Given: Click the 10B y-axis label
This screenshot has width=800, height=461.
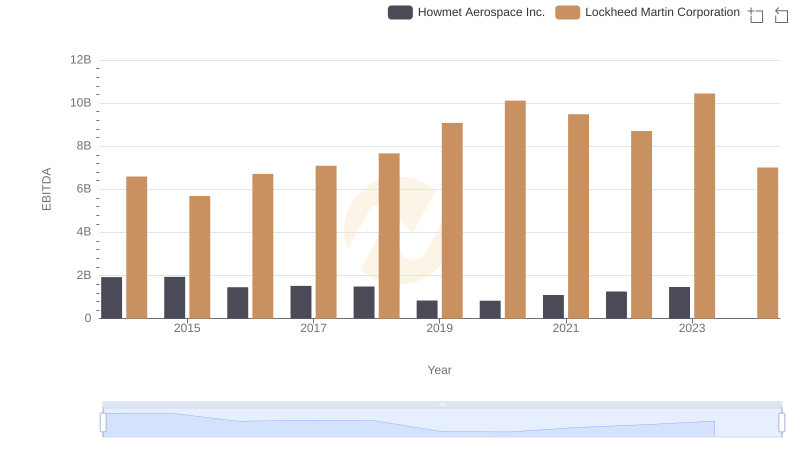Looking at the screenshot, I should point(81,103).
